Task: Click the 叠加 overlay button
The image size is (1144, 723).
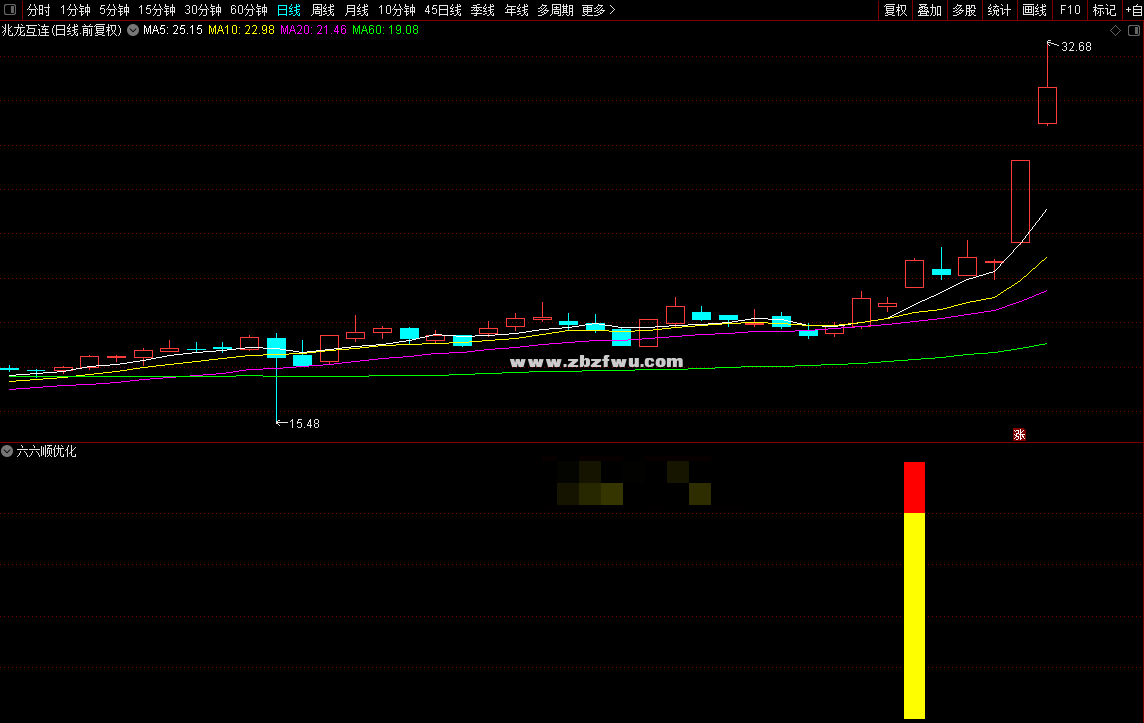Action: [x=930, y=10]
